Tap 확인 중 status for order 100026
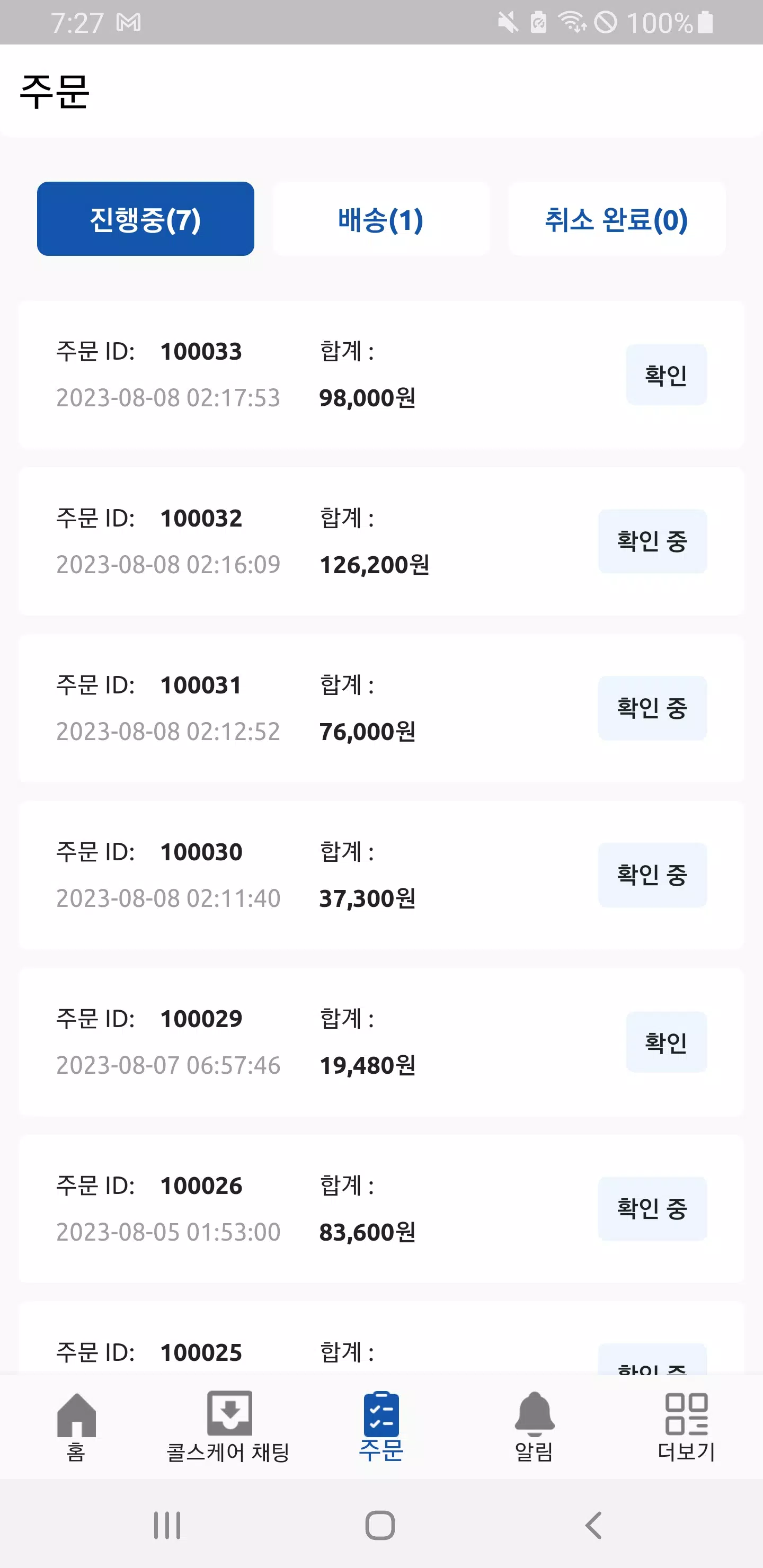This screenshot has height=1568, width=763. [652, 1208]
